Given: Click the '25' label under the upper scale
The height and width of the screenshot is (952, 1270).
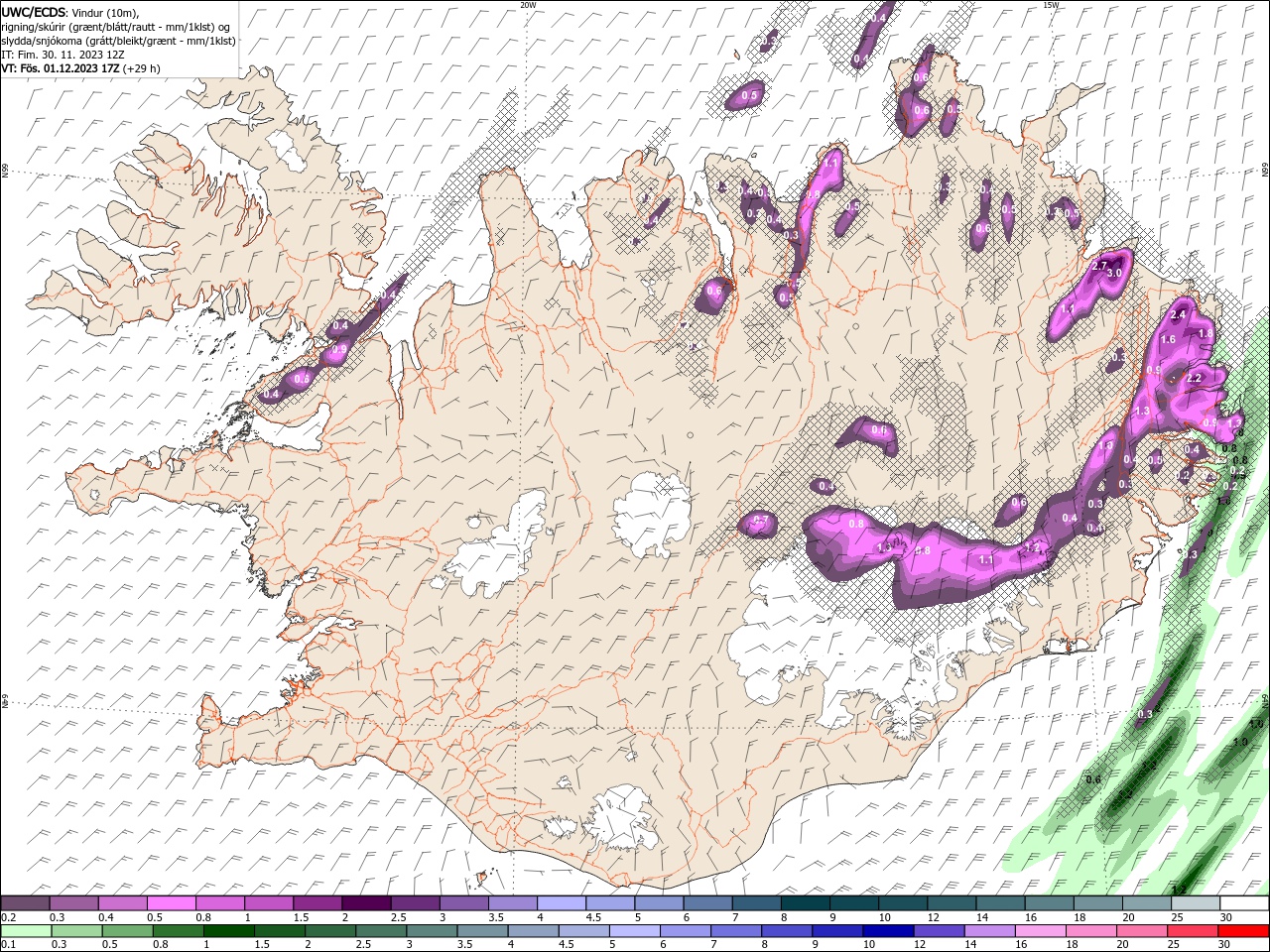Looking at the screenshot, I should pyautogui.click(x=1178, y=917).
